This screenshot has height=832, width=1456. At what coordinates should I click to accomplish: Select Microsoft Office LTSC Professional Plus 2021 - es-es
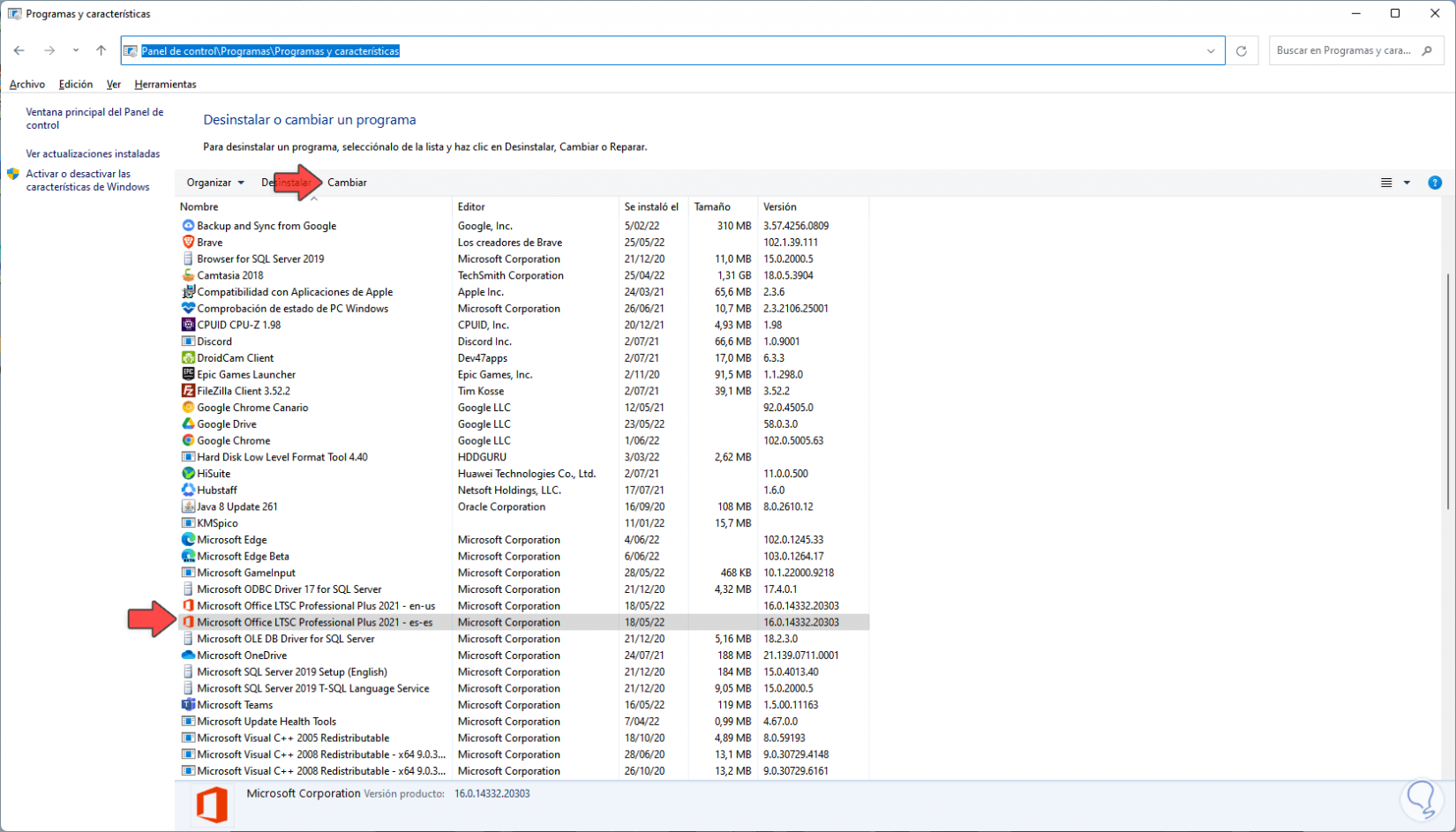(x=523, y=623)
